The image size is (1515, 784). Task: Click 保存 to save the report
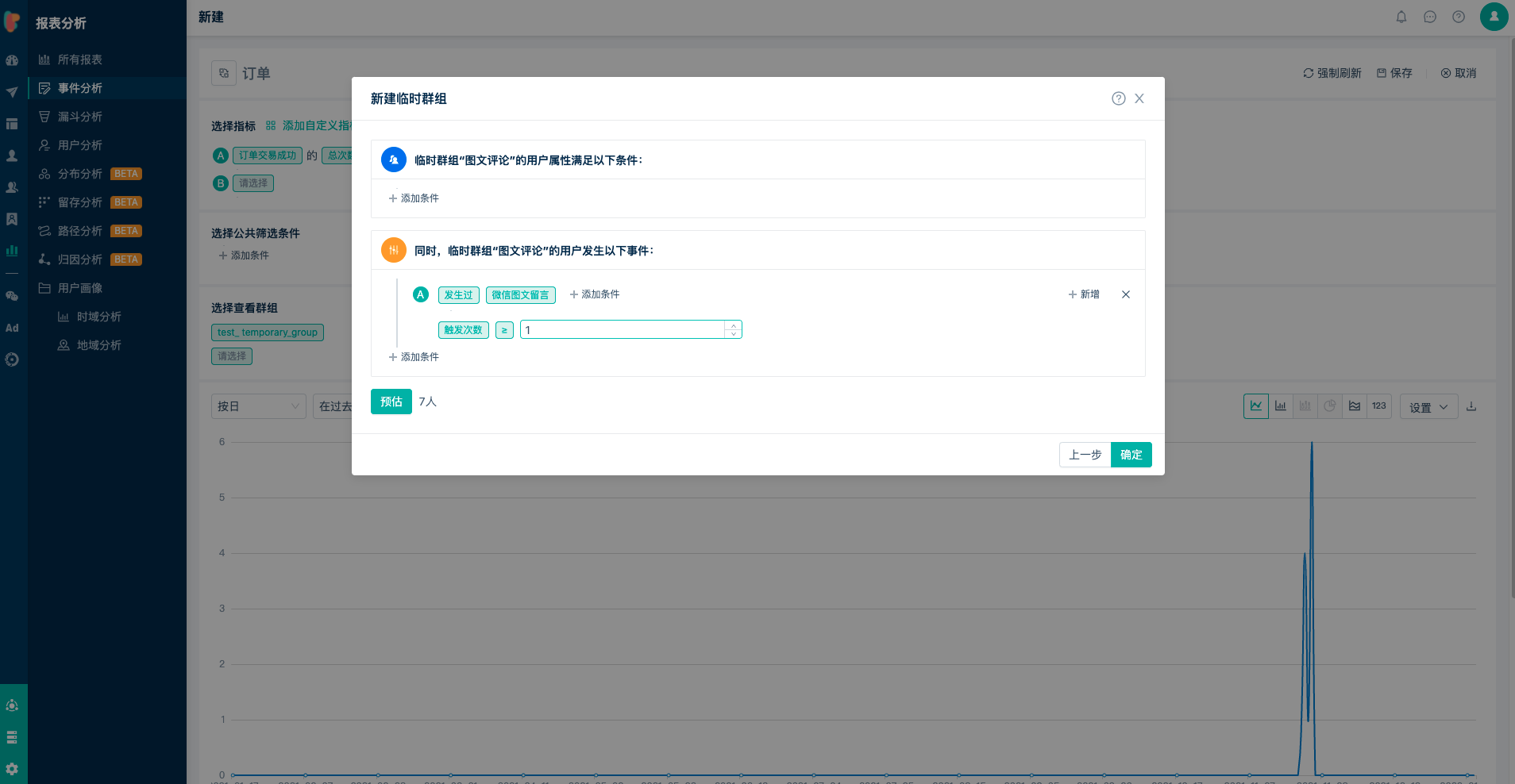pyautogui.click(x=1394, y=73)
